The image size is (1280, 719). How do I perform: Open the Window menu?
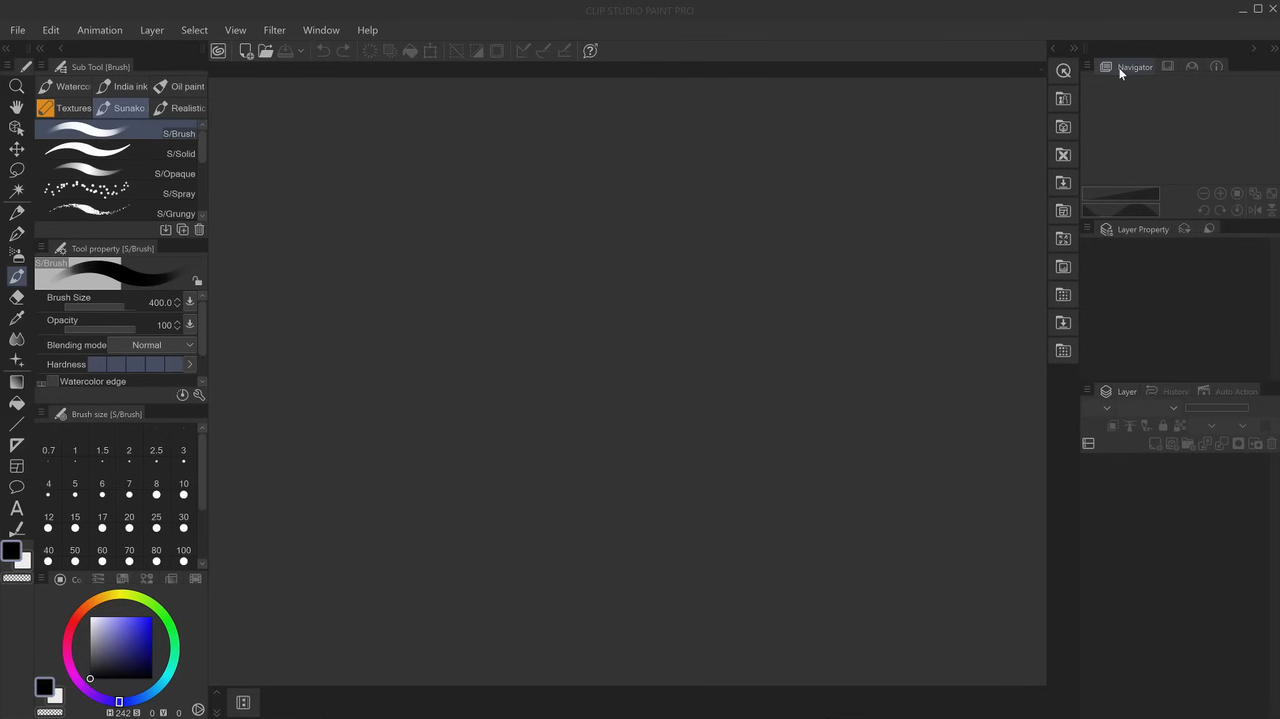tap(321, 30)
